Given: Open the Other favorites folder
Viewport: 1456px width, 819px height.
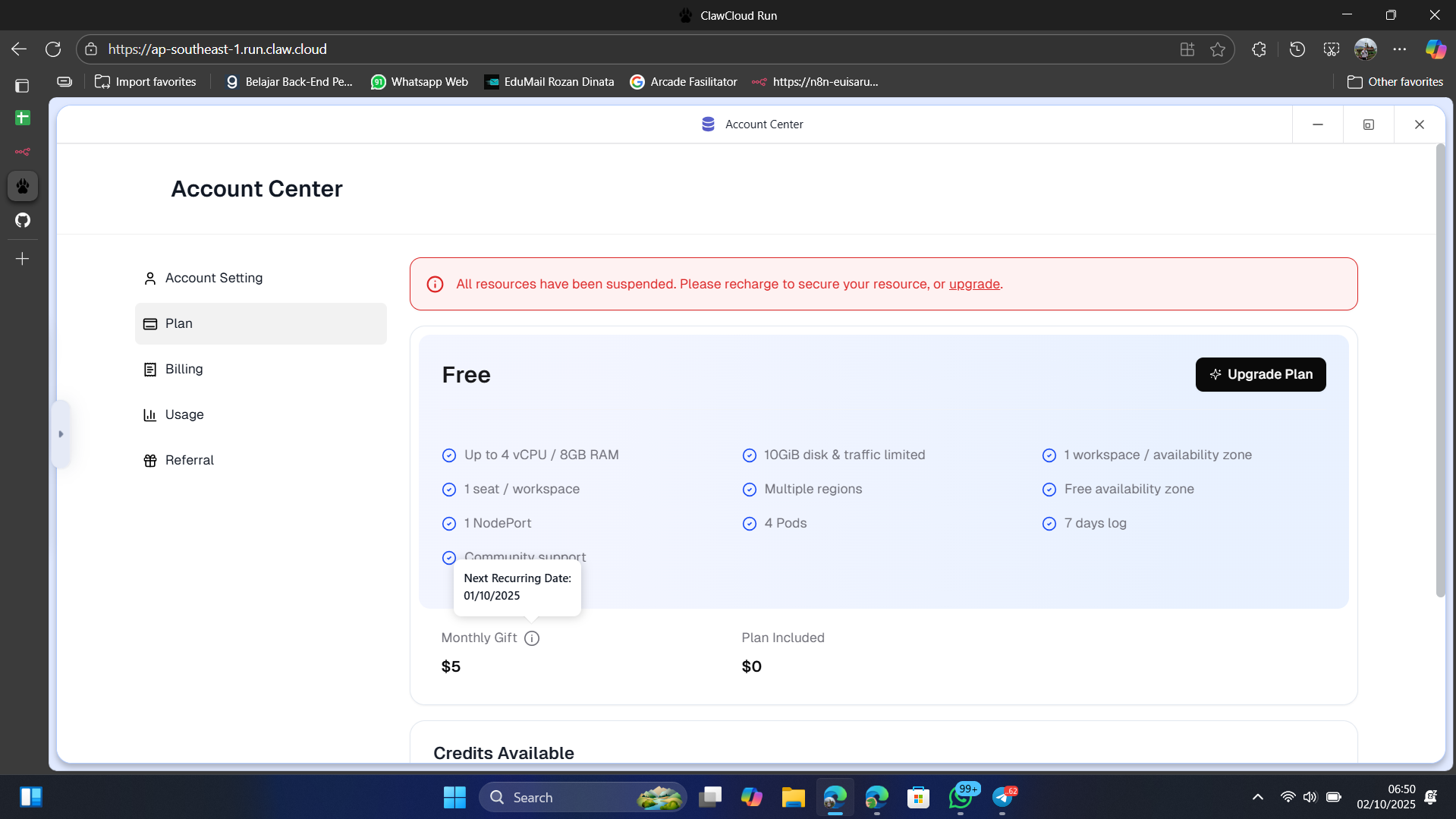Looking at the screenshot, I should (1395, 82).
